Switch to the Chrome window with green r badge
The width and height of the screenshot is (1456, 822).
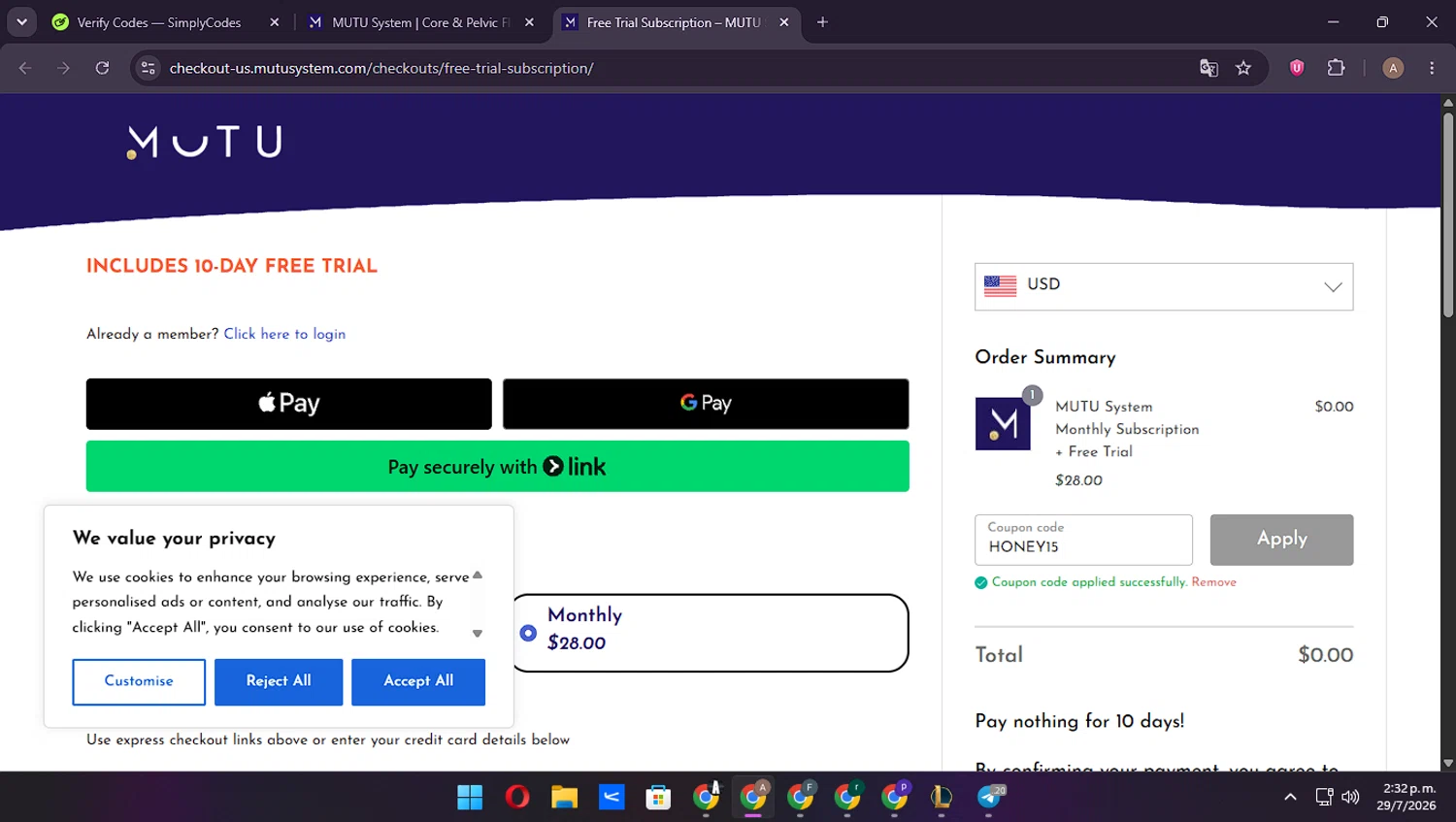tap(847, 797)
